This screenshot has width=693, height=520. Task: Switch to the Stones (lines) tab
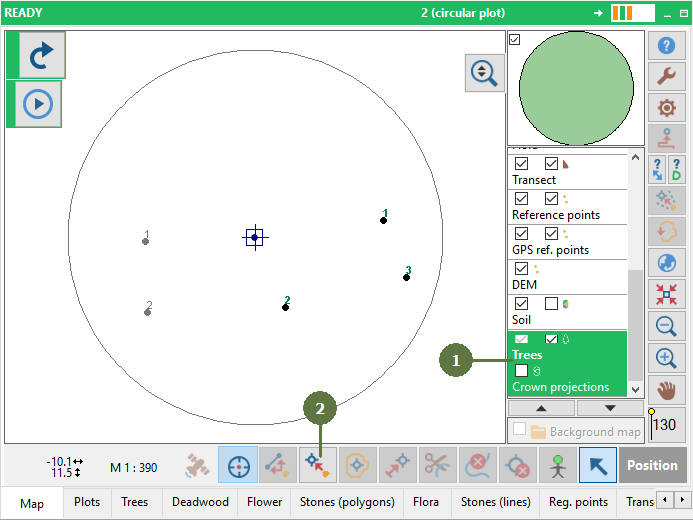click(496, 502)
